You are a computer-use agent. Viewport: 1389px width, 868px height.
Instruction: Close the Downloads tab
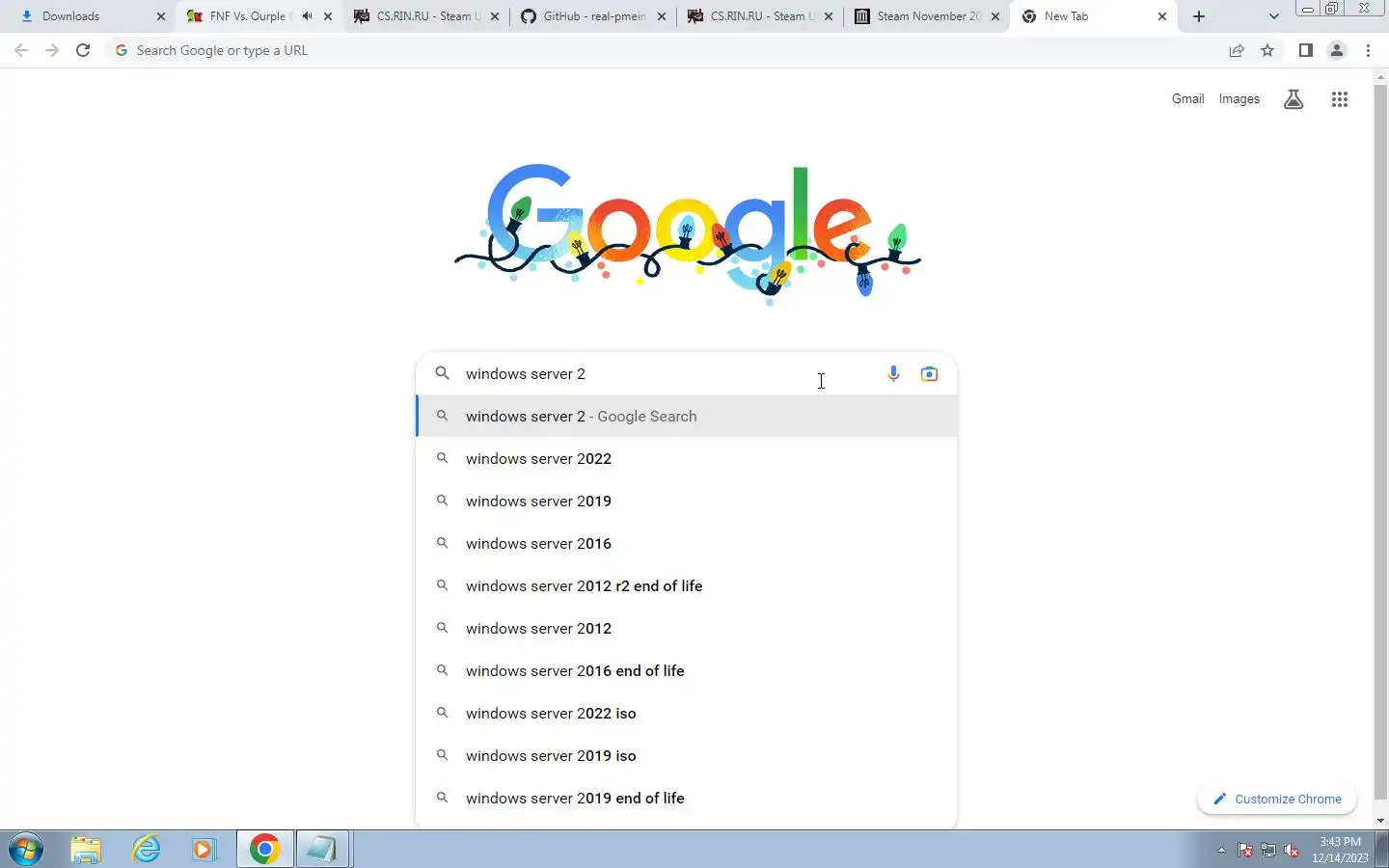pyautogui.click(x=161, y=16)
